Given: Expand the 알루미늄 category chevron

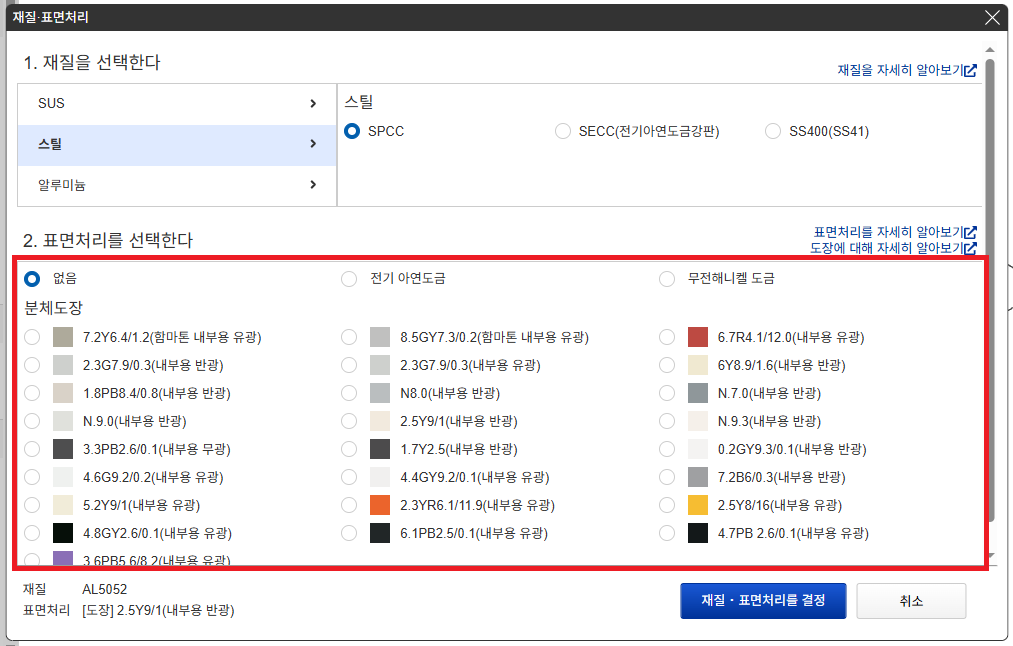Looking at the screenshot, I should click(x=313, y=185).
